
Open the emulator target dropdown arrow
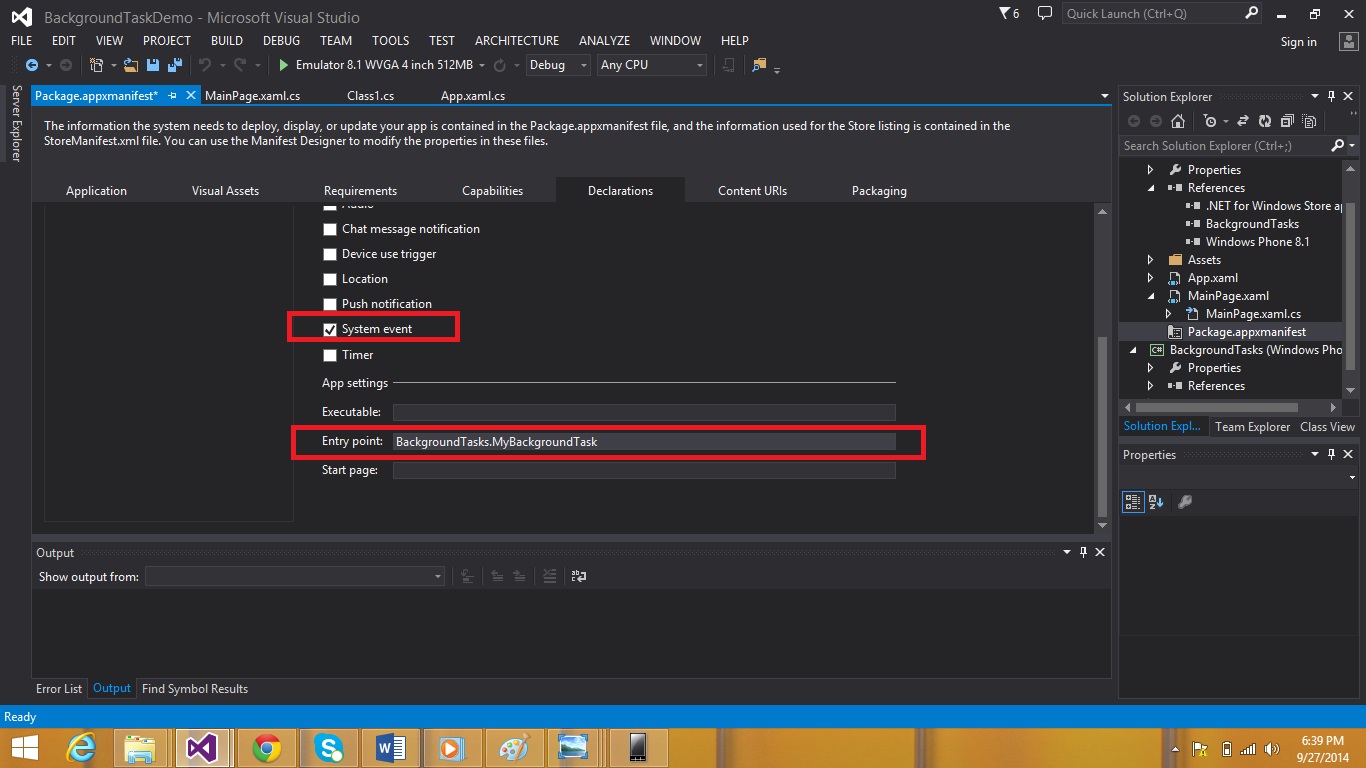pos(482,65)
